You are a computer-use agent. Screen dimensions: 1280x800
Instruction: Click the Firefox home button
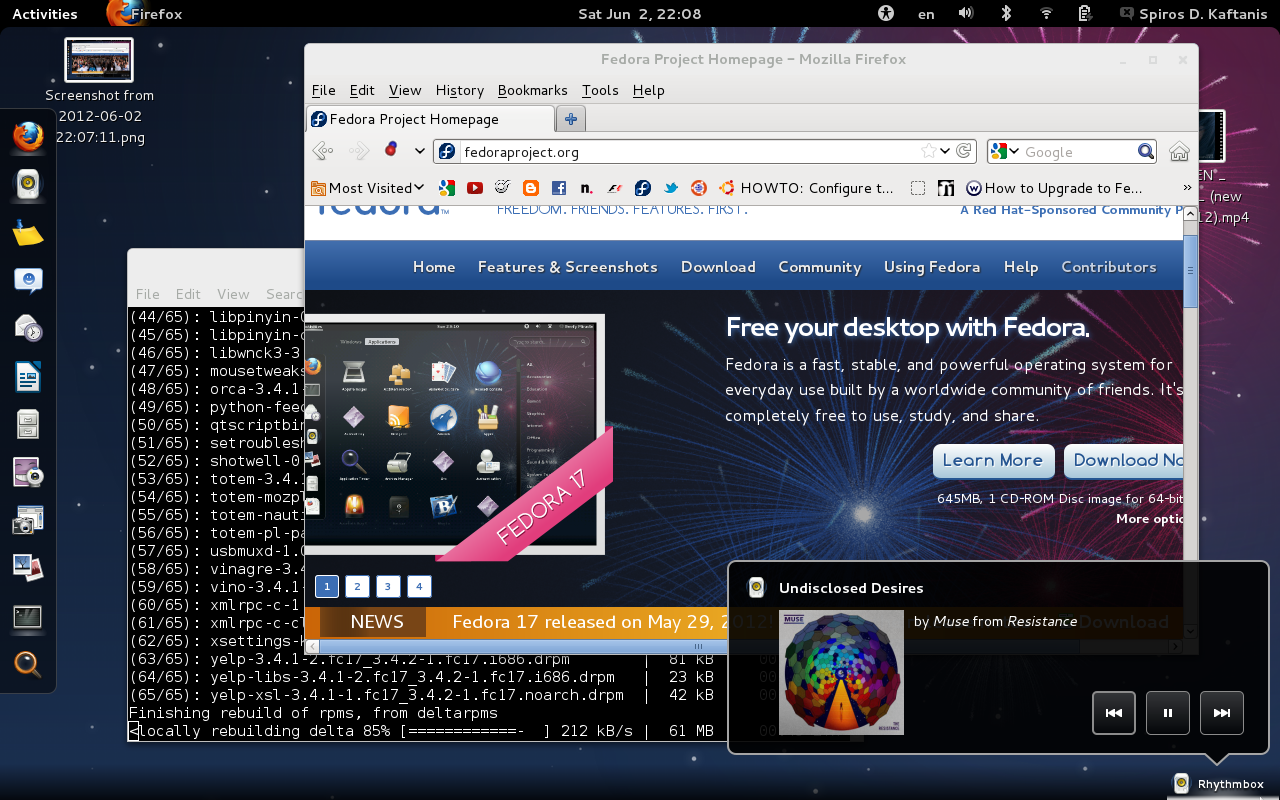tap(1179, 152)
